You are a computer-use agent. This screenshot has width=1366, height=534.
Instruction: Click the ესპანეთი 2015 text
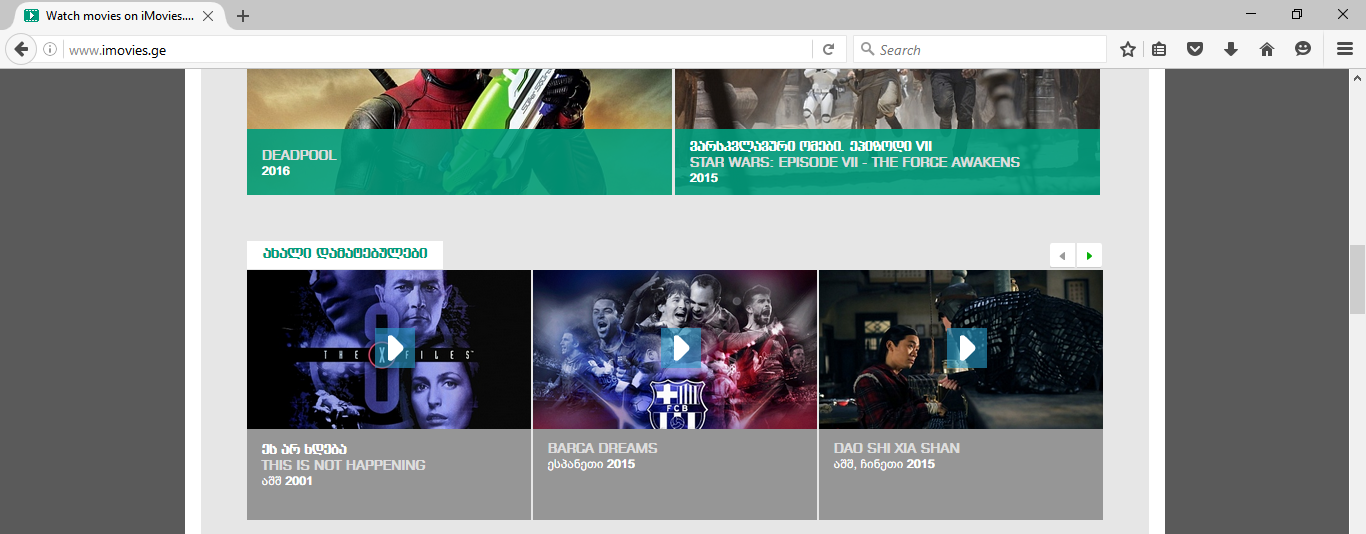coord(591,464)
